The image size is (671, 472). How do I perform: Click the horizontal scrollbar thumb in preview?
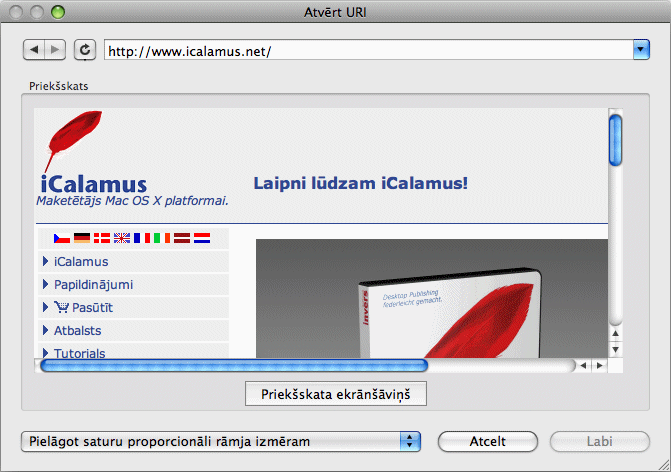pyautogui.click(x=234, y=365)
